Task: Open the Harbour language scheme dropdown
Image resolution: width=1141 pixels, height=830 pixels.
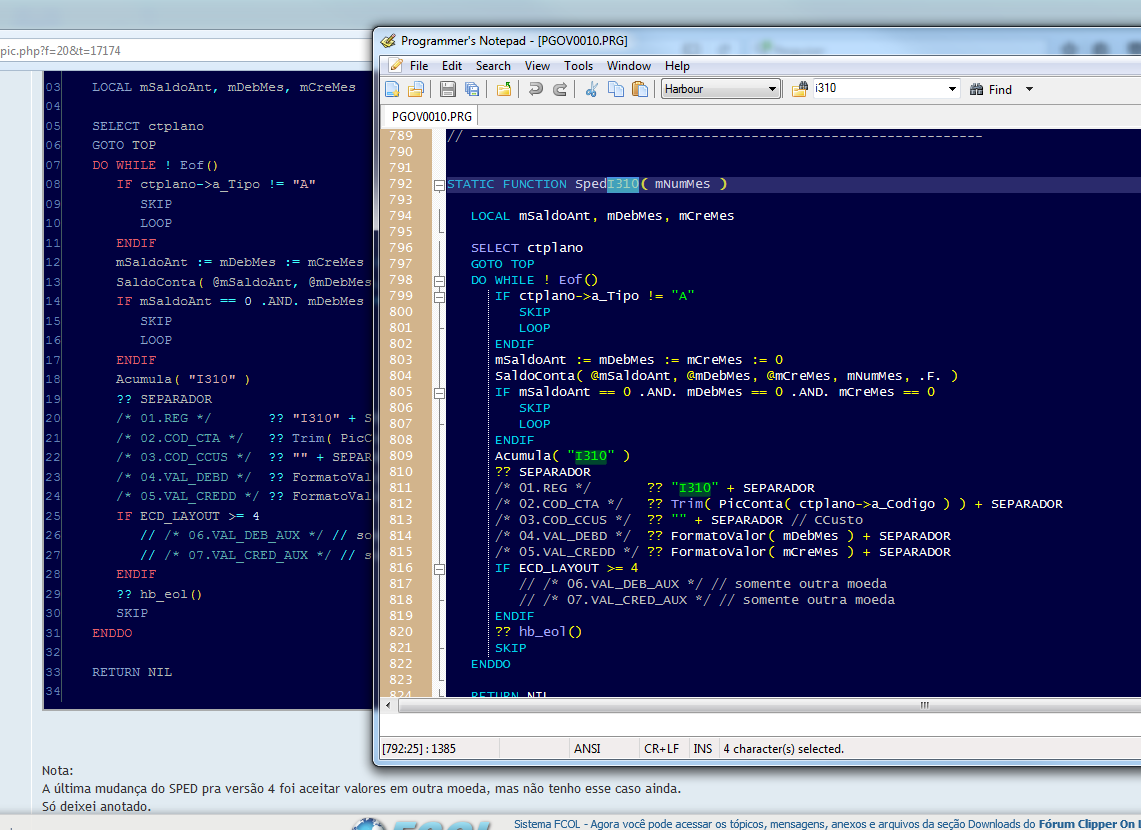Action: click(x=772, y=89)
